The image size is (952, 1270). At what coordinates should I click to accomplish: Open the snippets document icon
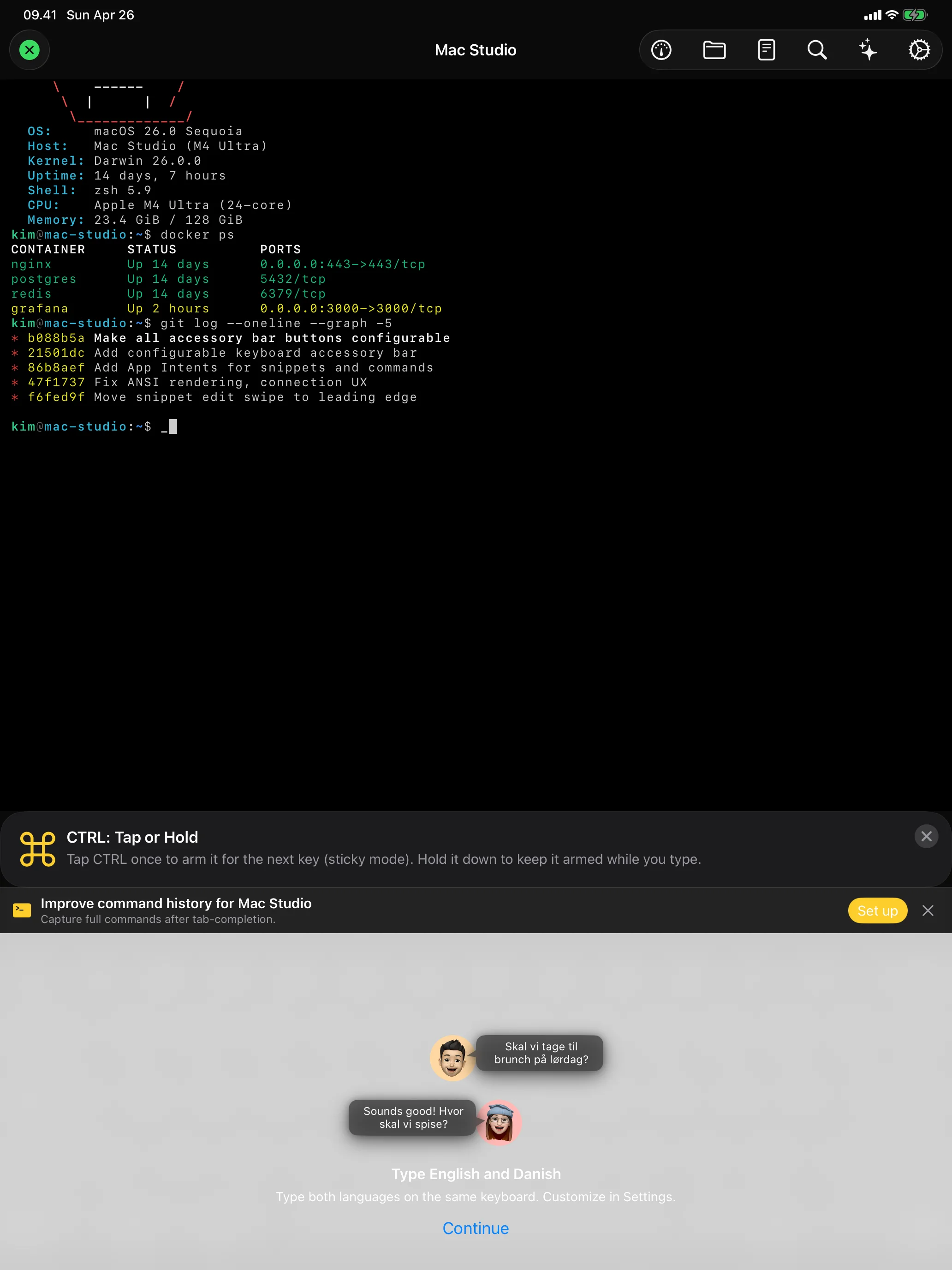(x=766, y=50)
